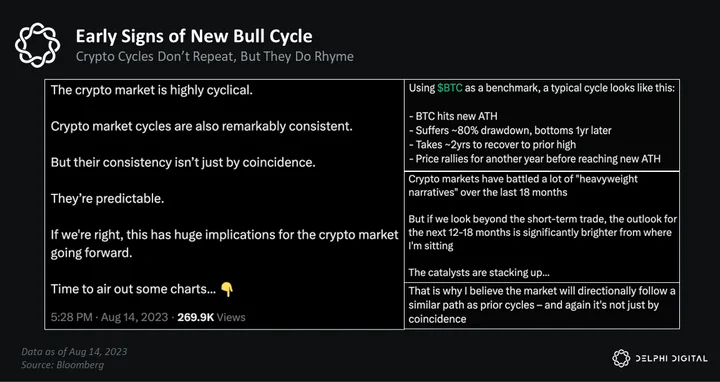The image size is (720, 382).
Task: Click the 5:28 PM Aug 14, 2023 timestamp
Action: (x=109, y=317)
